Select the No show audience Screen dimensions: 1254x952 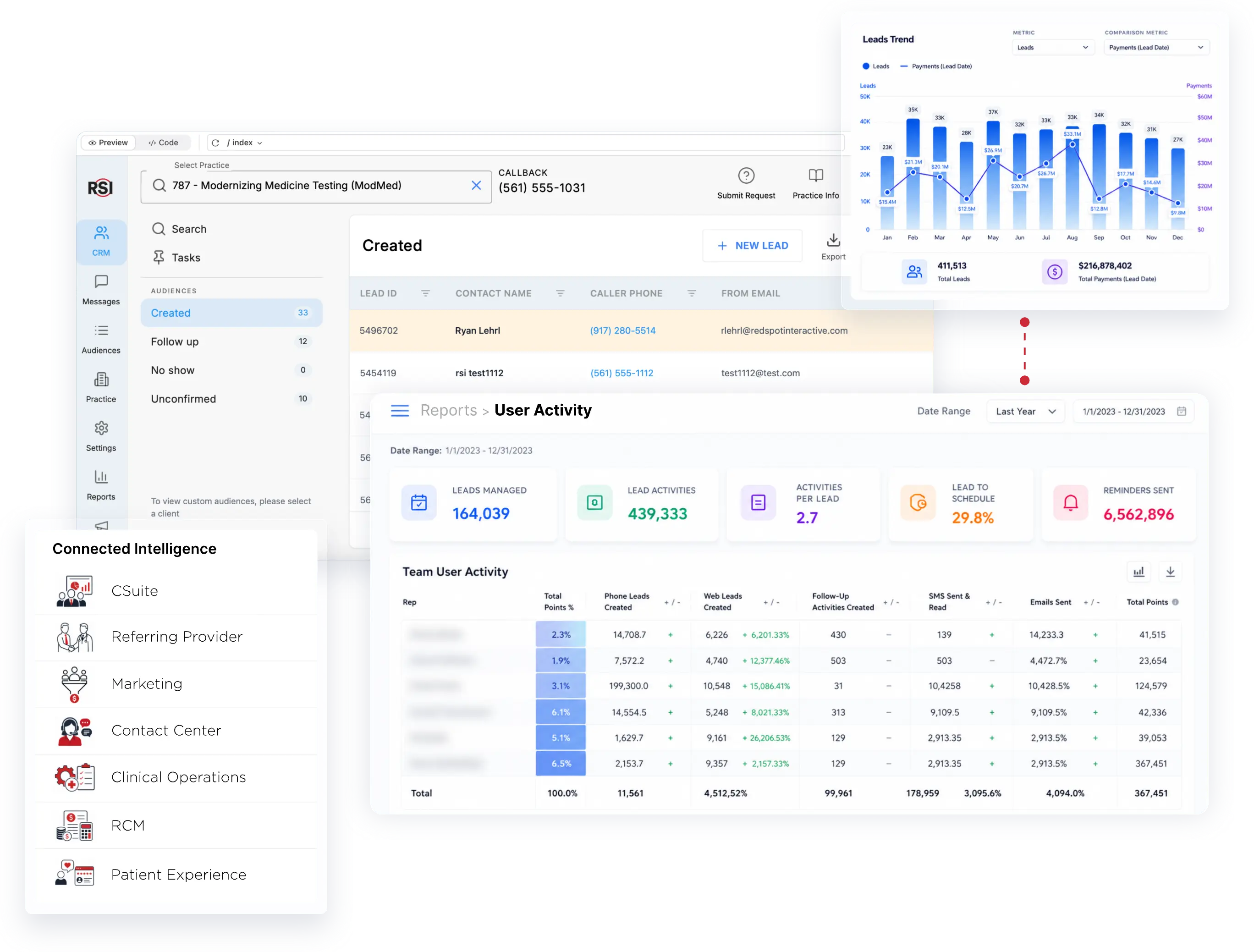point(231,370)
